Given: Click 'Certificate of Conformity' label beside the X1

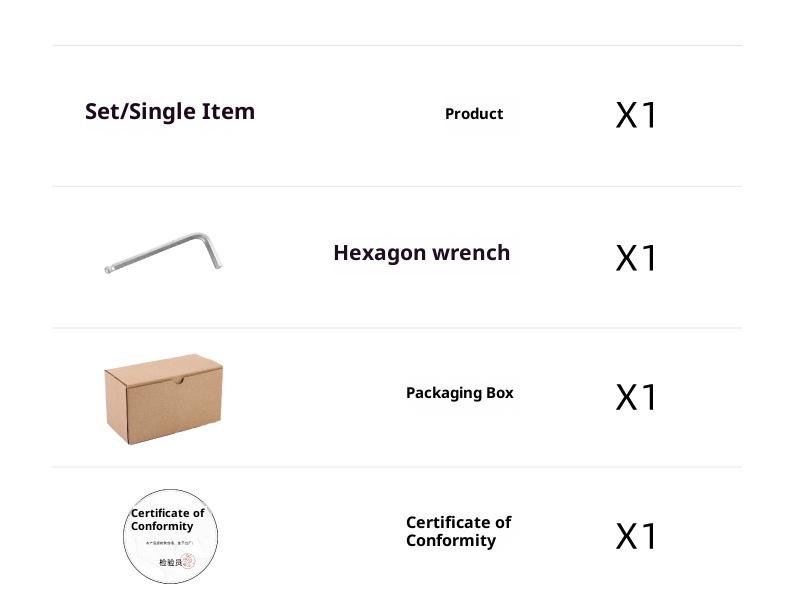Looking at the screenshot, I should (458, 531).
